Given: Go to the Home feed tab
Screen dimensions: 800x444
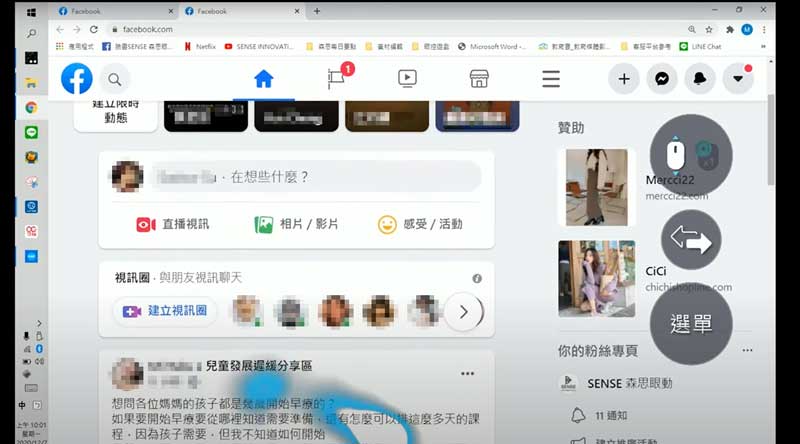Looking at the screenshot, I should (x=264, y=79).
